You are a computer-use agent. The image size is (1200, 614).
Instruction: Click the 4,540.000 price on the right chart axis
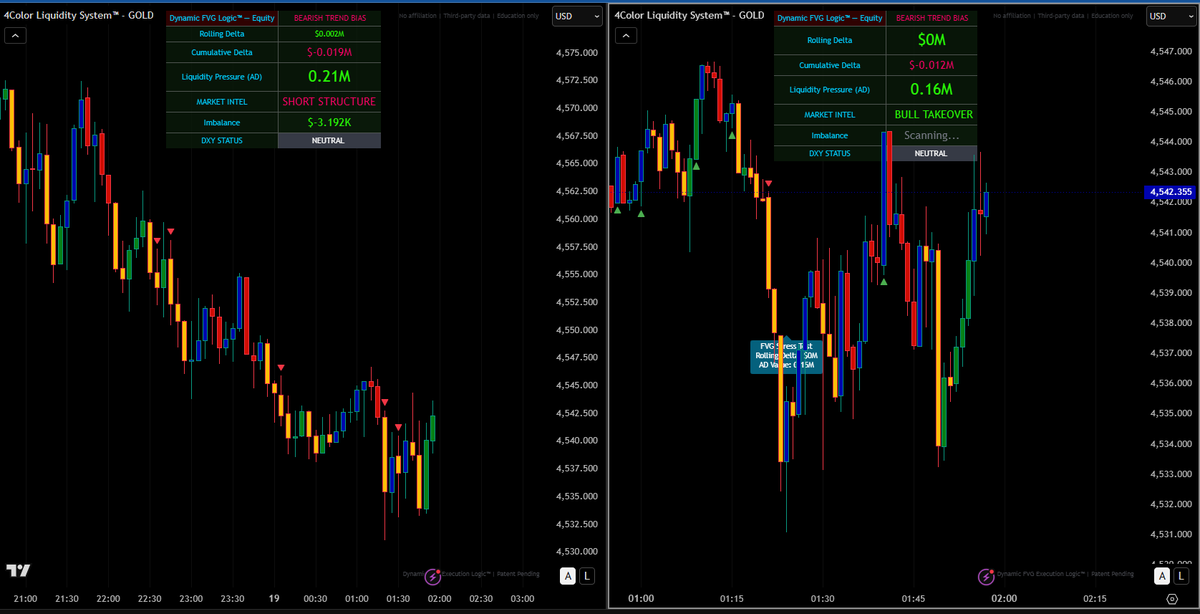[x=1171, y=263]
